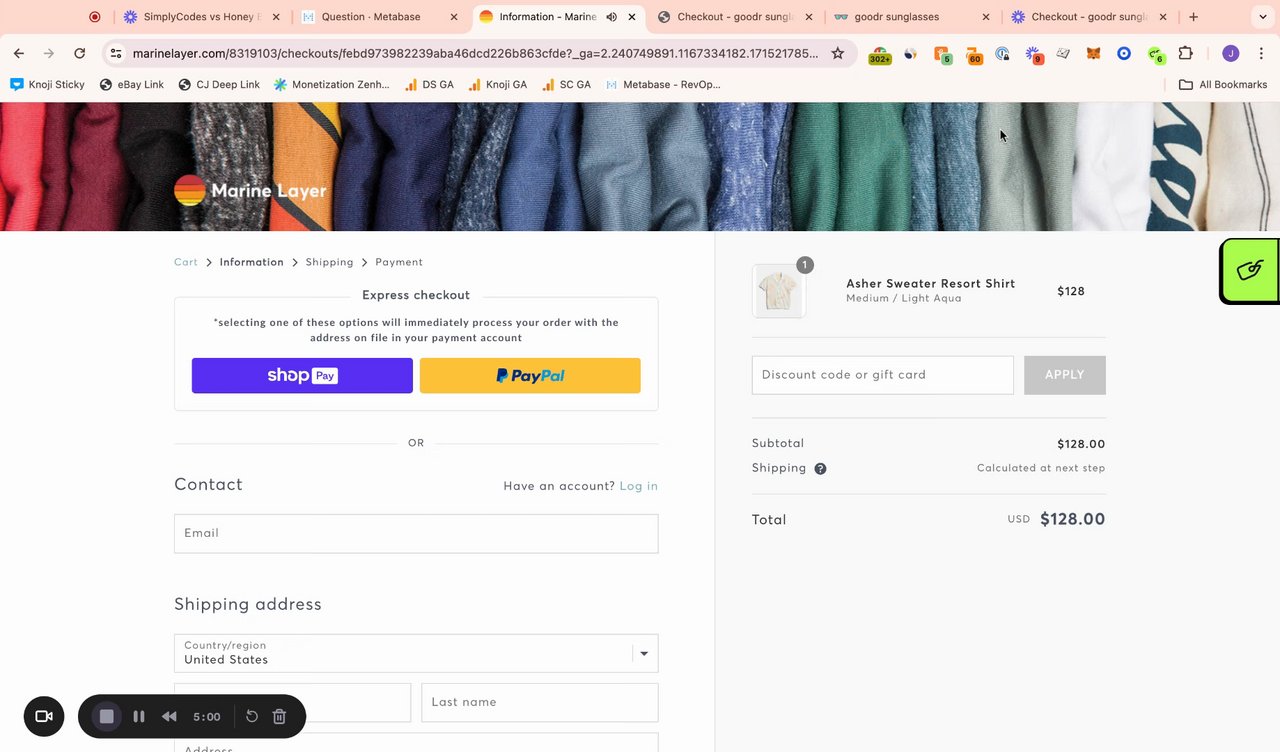The height and width of the screenshot is (752, 1280).
Task: Mute the Marine Layer tab audio
Action: click(612, 17)
